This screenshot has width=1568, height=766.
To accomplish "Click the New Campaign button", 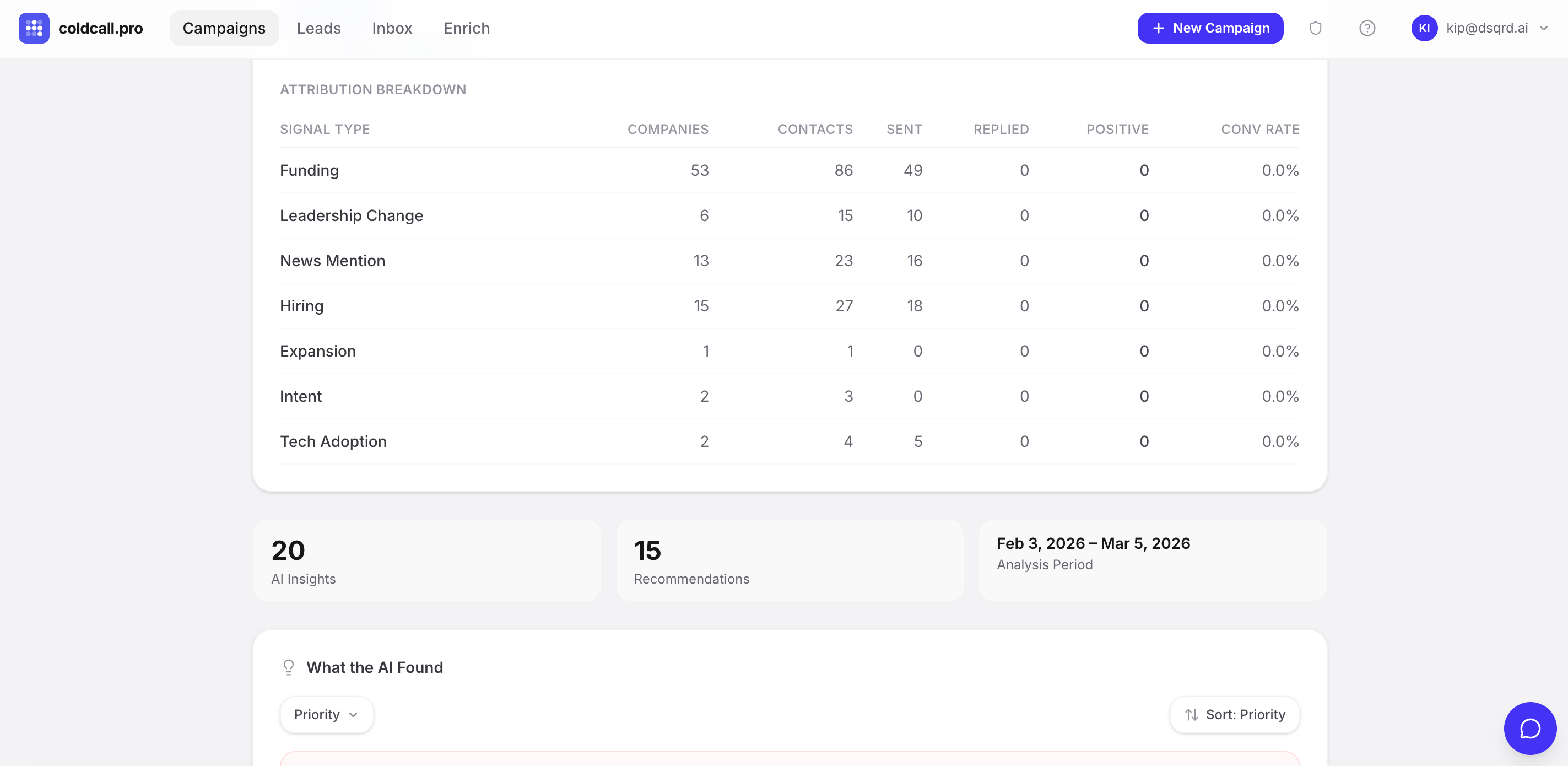I will (x=1210, y=28).
